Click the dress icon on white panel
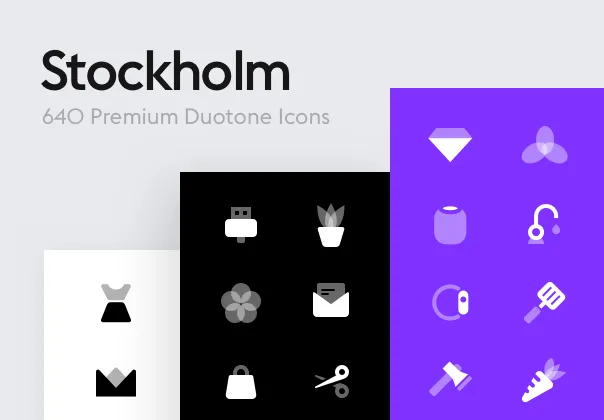604x420 pixels. click(116, 303)
